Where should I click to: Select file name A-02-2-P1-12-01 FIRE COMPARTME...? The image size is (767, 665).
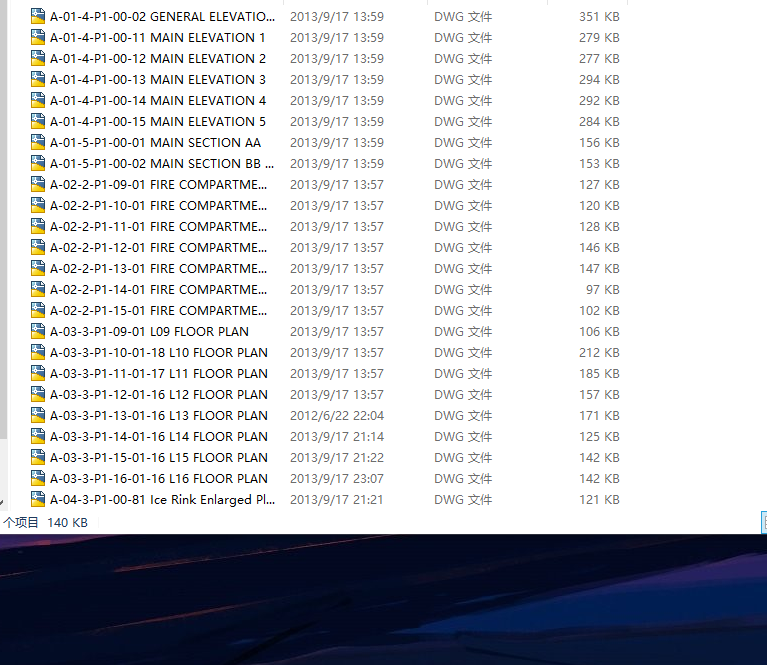[158, 248]
